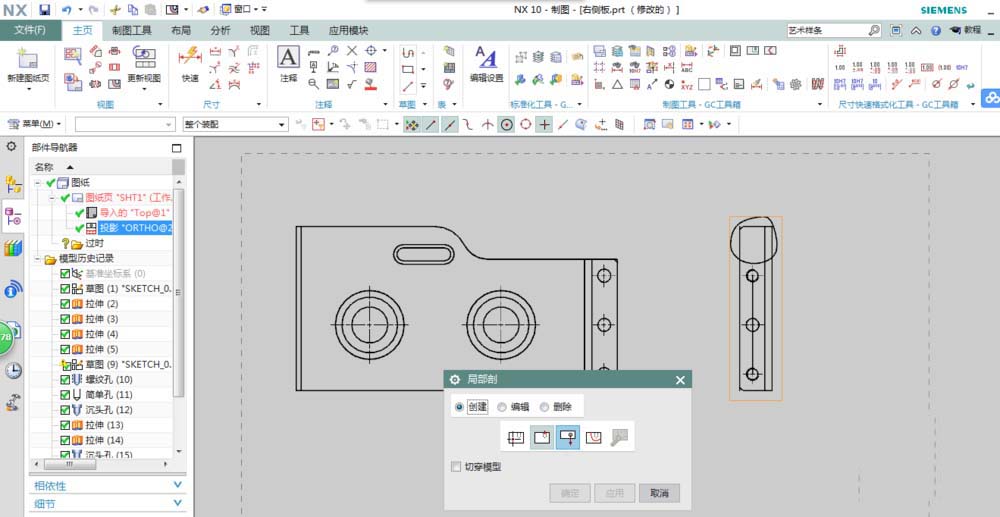The height and width of the screenshot is (517, 1000).
Task: Select the Edit (编辑) radio button
Action: (x=503, y=407)
